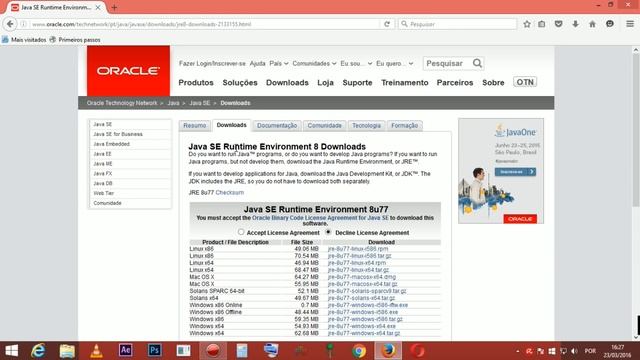Open a new tab with the plus button
The width and height of the screenshot is (640, 360).
point(114,7)
